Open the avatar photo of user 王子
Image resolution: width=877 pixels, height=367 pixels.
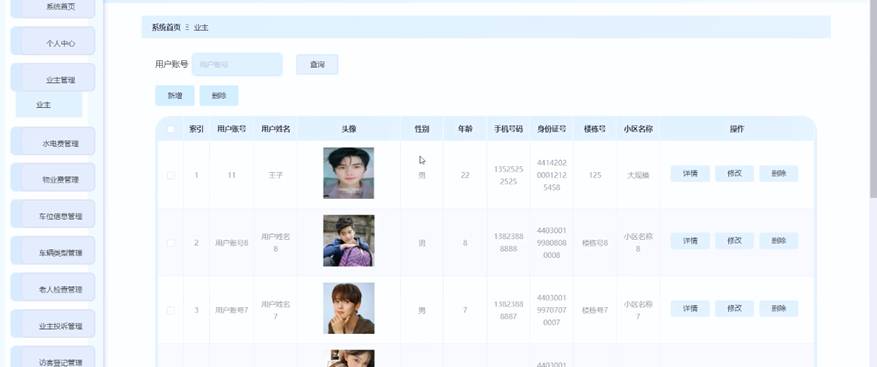[348, 173]
